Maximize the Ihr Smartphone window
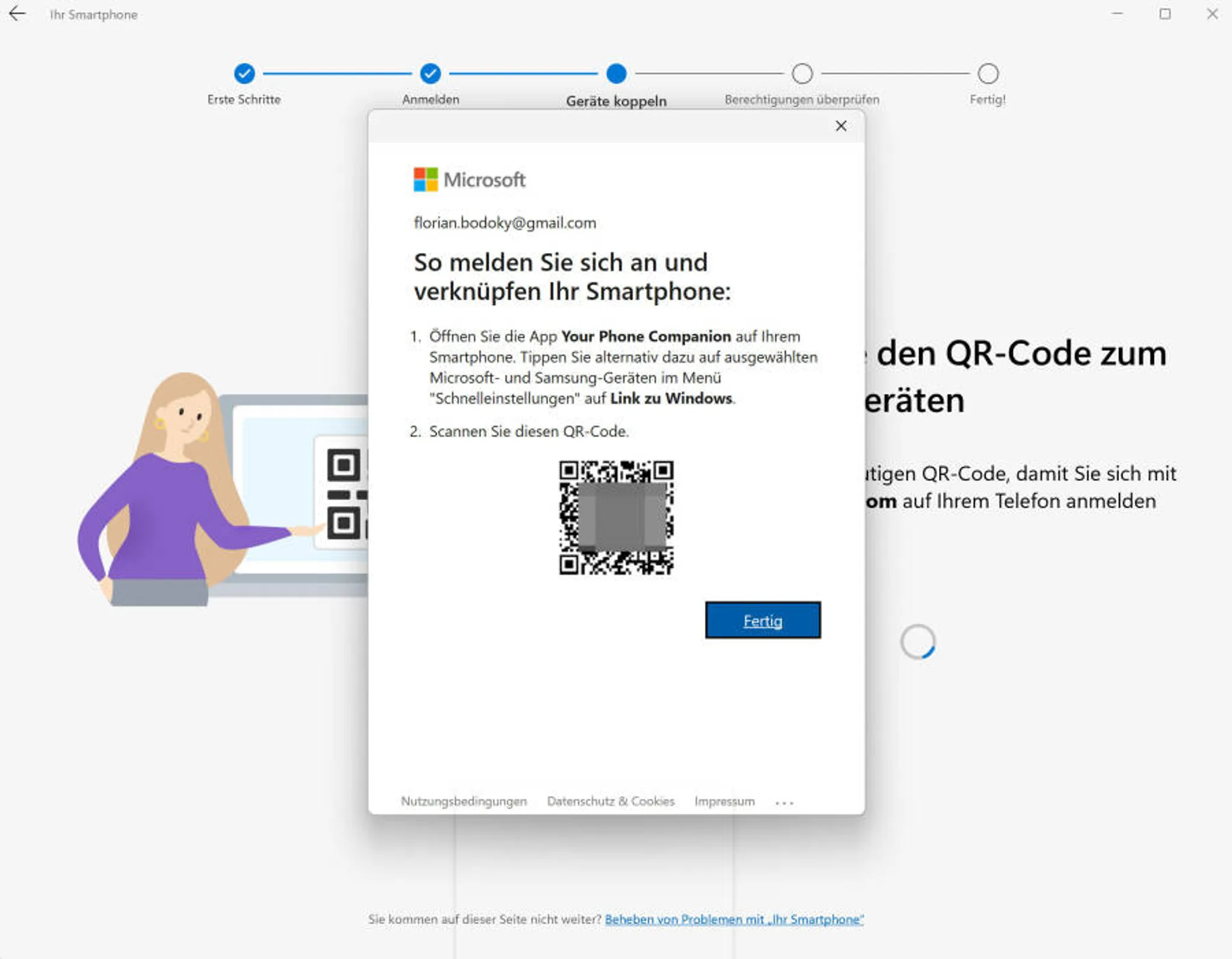Image resolution: width=1232 pixels, height=959 pixels. [1165, 14]
